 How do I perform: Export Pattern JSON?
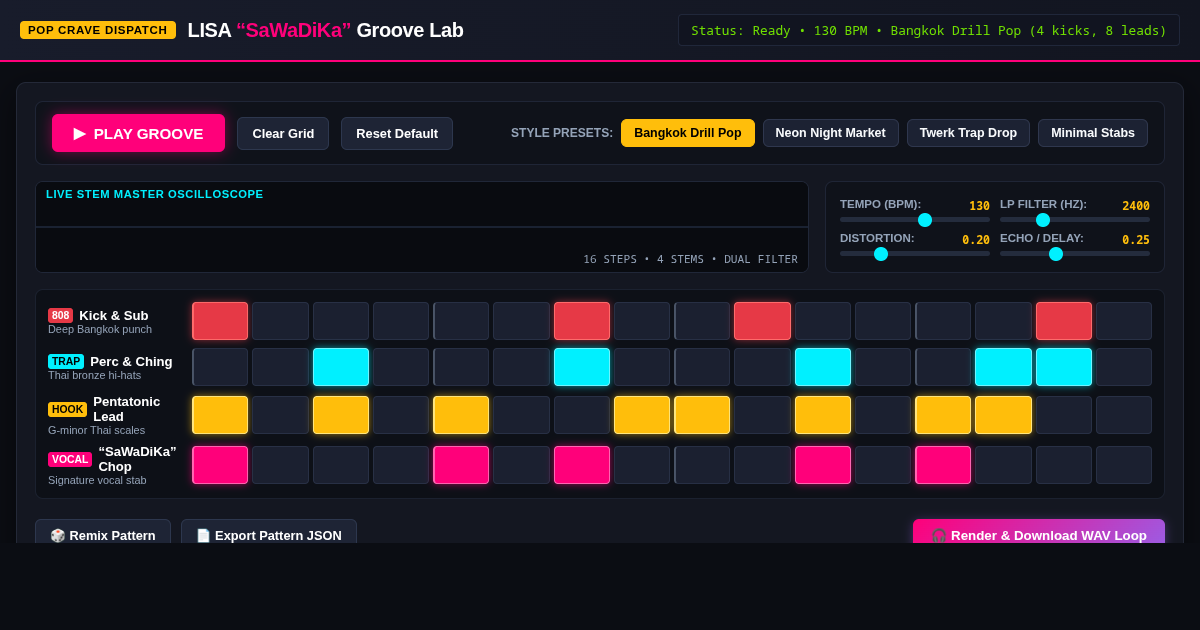[x=269, y=535]
